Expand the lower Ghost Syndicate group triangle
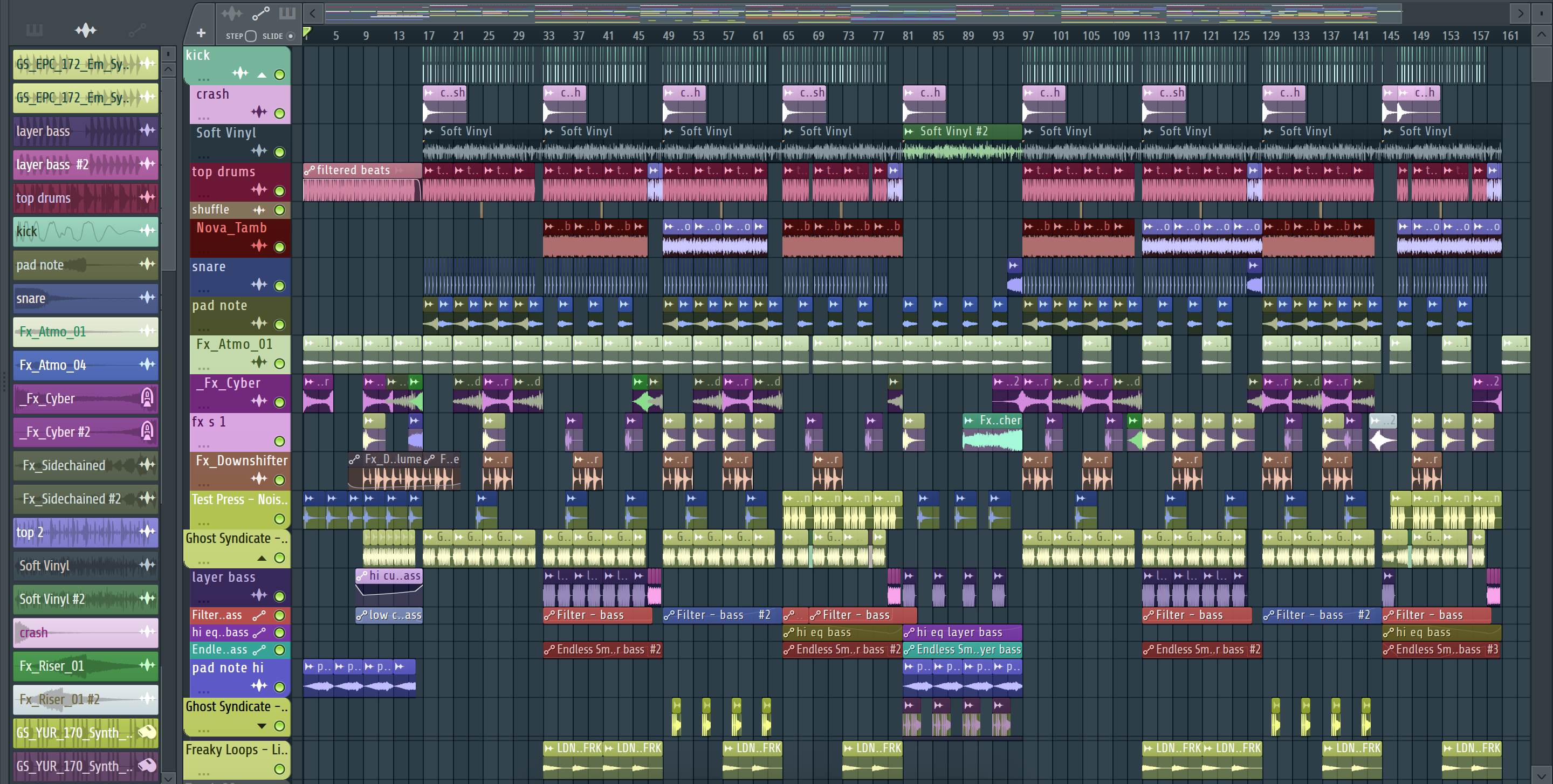 [x=262, y=726]
